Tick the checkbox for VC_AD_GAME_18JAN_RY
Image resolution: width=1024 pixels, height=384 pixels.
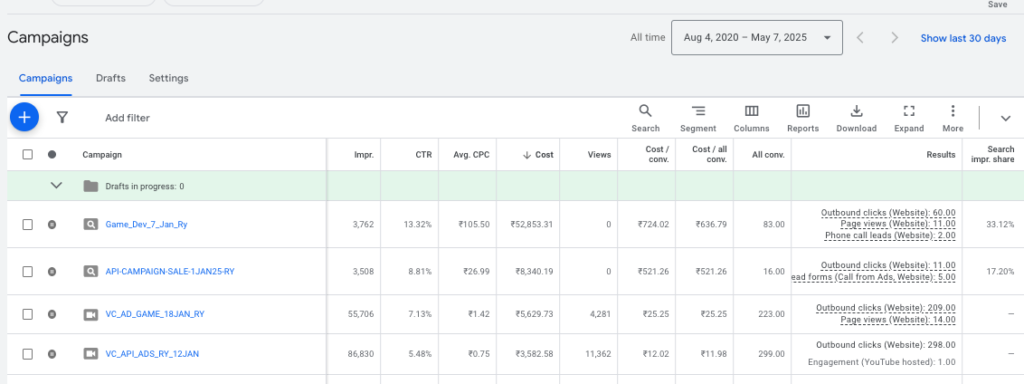27,314
